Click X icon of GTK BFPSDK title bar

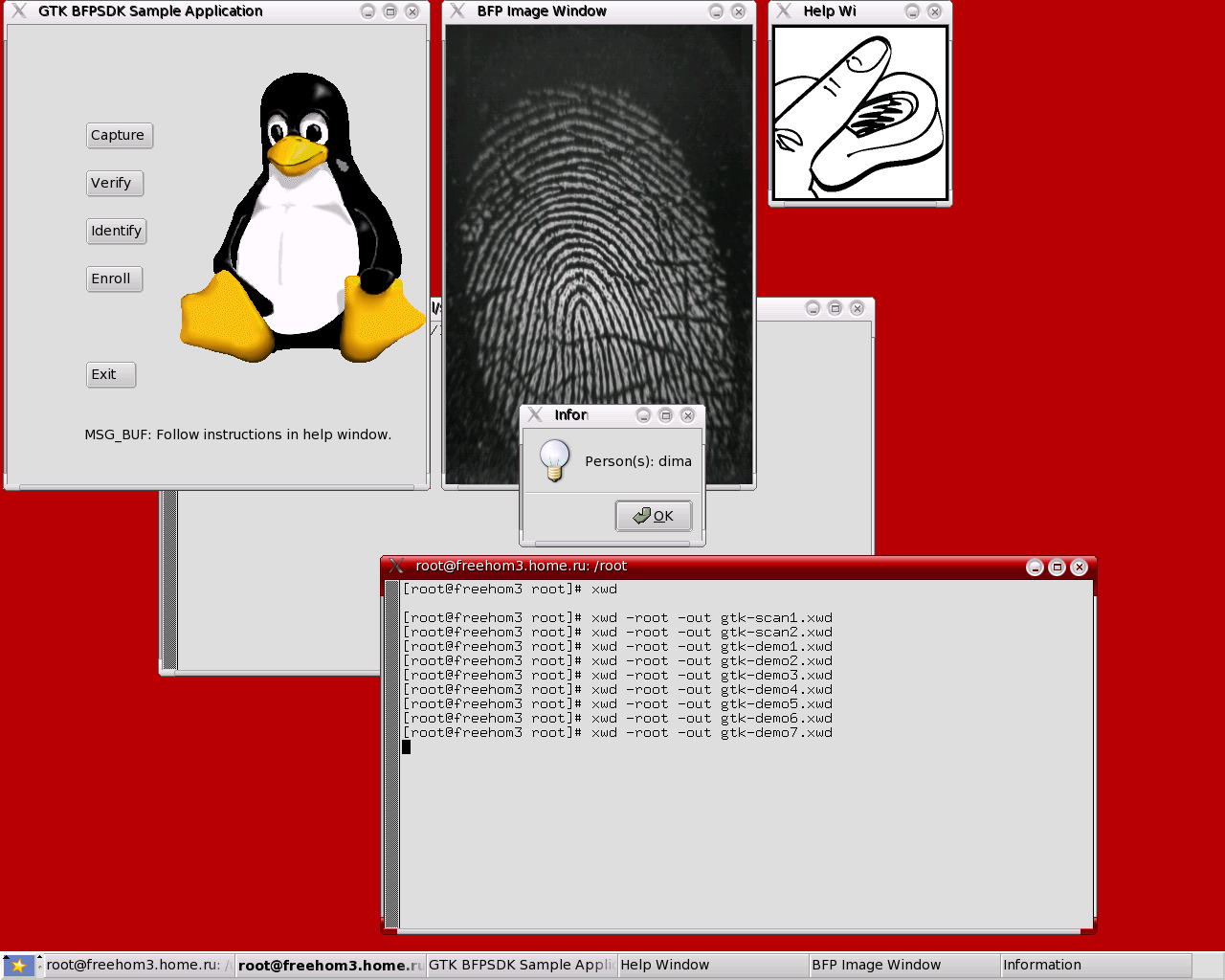click(19, 11)
